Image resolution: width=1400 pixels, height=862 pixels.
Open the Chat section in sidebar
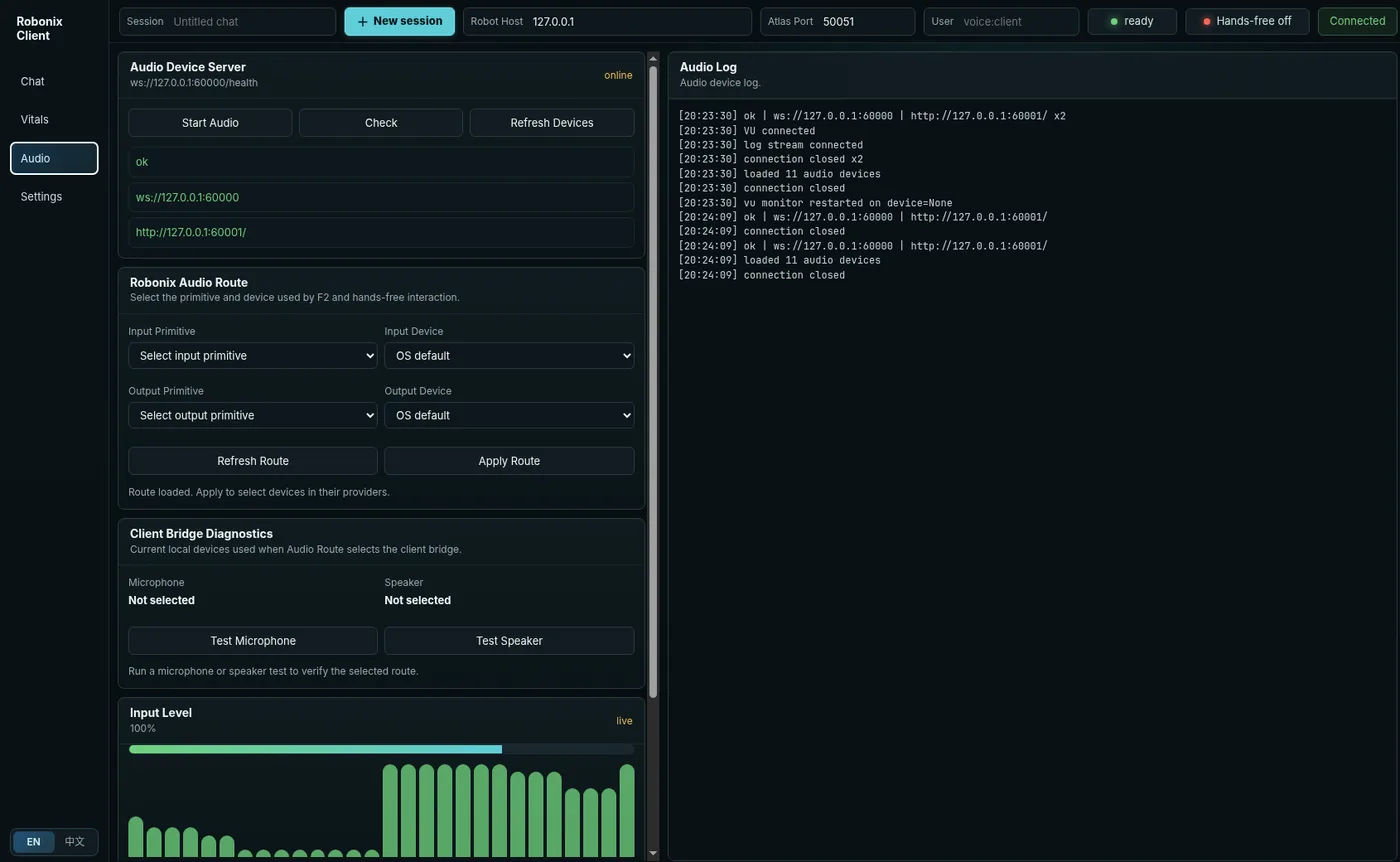tap(54, 82)
